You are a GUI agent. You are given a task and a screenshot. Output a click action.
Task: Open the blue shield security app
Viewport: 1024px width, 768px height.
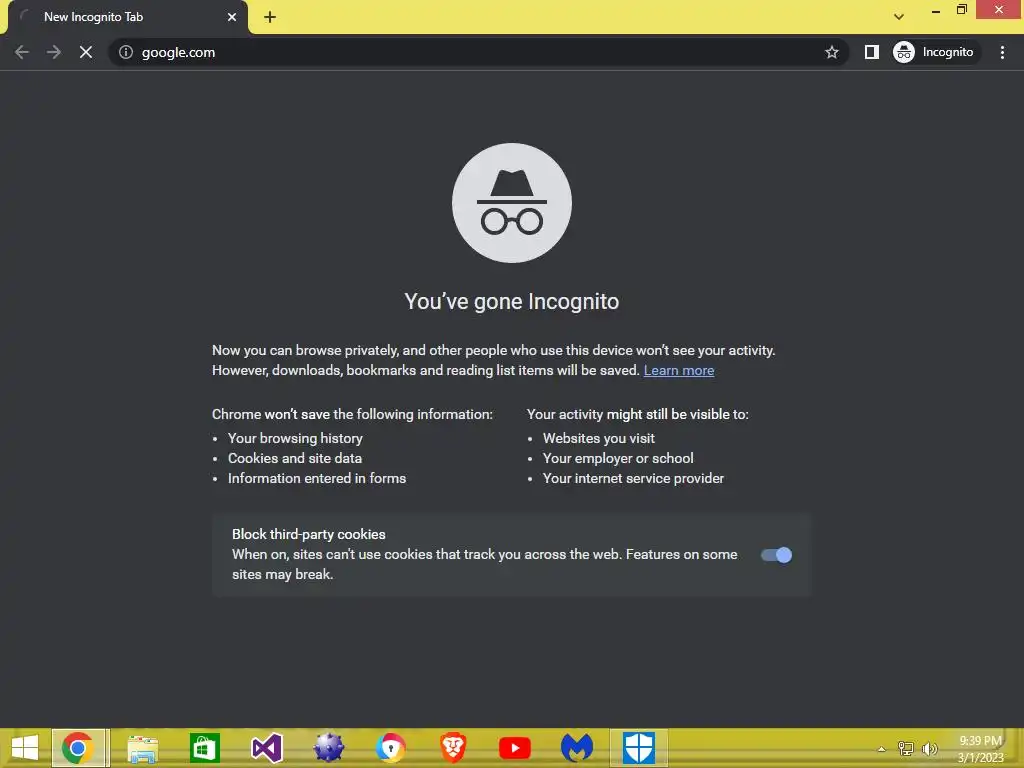click(x=639, y=748)
